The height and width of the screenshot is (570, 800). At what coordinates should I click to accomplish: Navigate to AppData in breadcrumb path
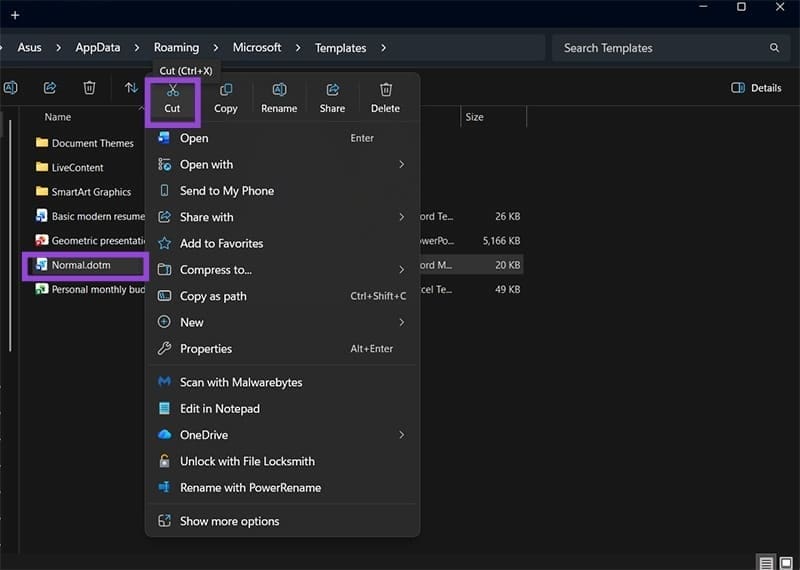(98, 48)
